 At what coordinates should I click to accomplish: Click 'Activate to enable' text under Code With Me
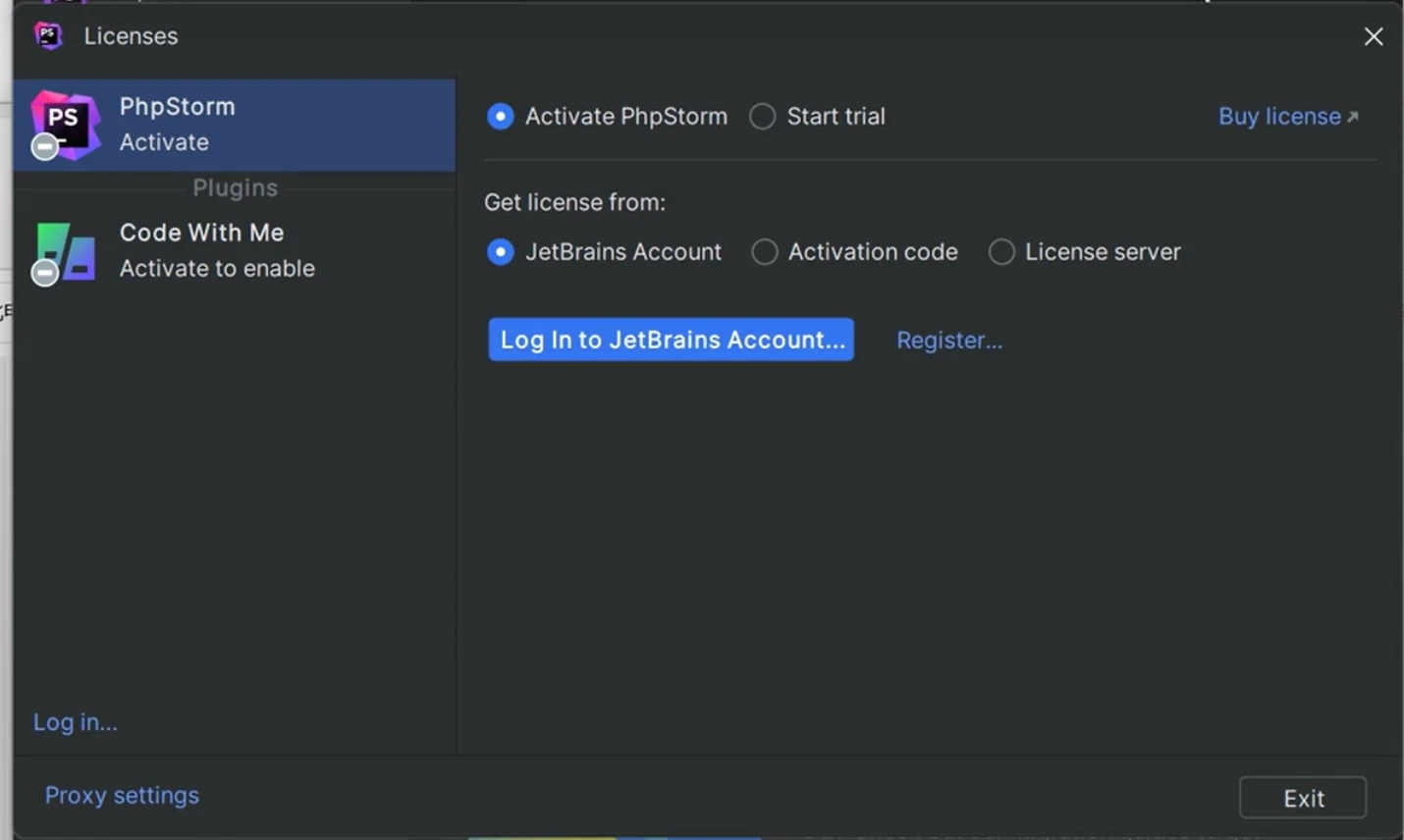point(217,268)
